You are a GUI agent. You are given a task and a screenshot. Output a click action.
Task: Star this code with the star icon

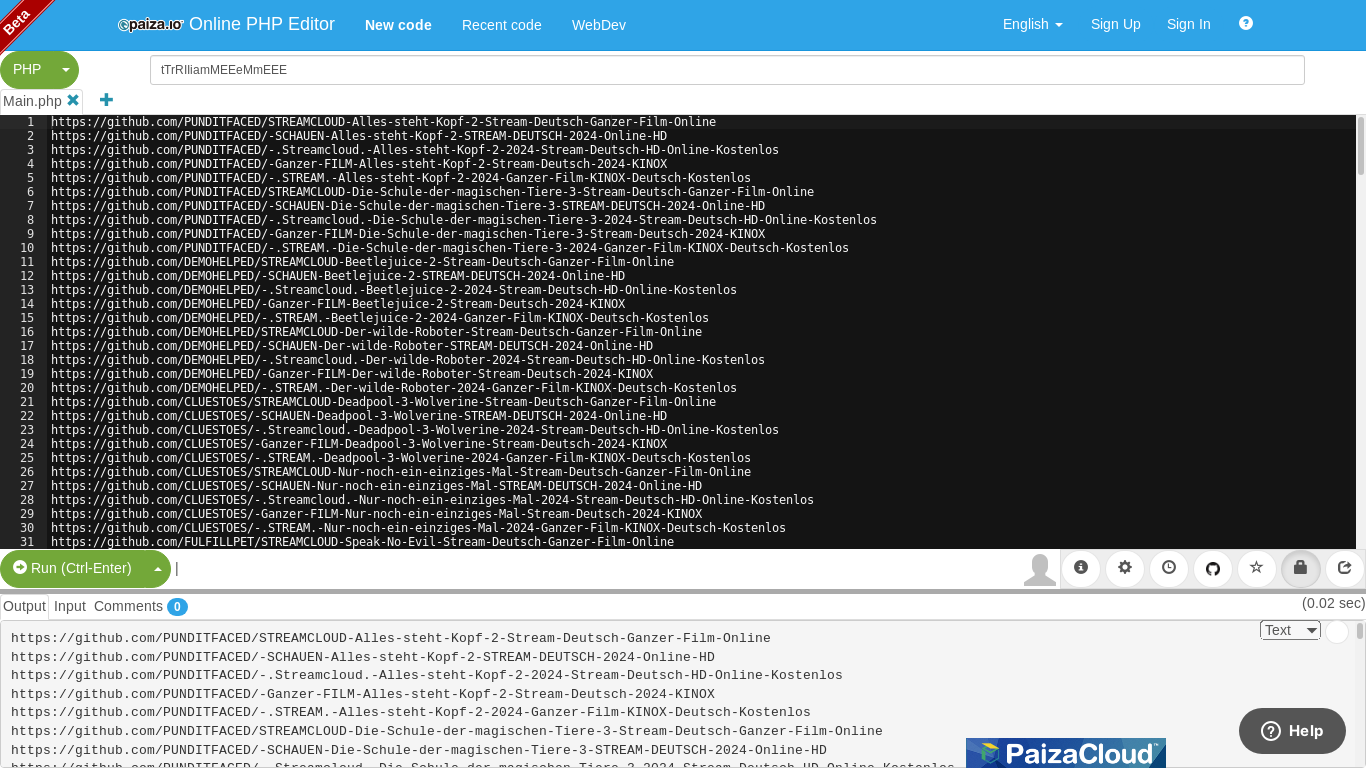(1257, 568)
